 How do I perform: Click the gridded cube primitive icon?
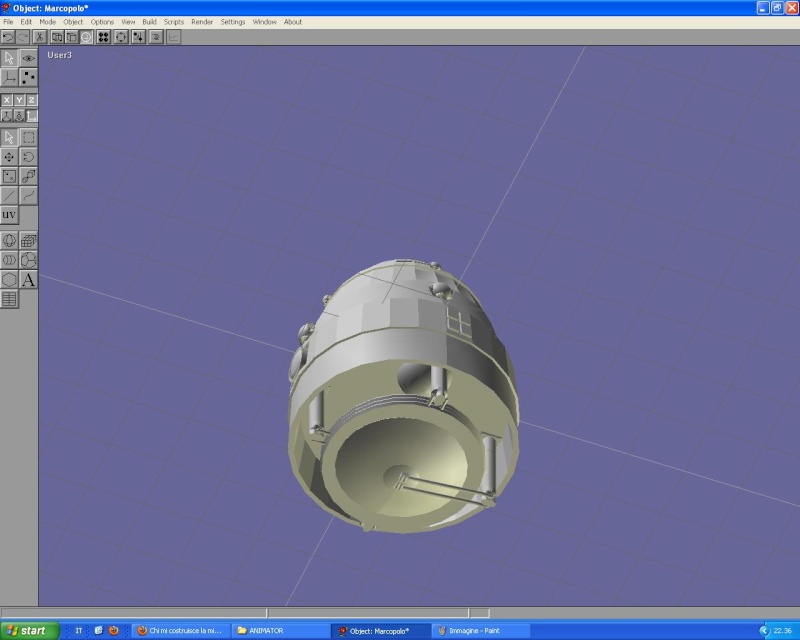pos(29,241)
